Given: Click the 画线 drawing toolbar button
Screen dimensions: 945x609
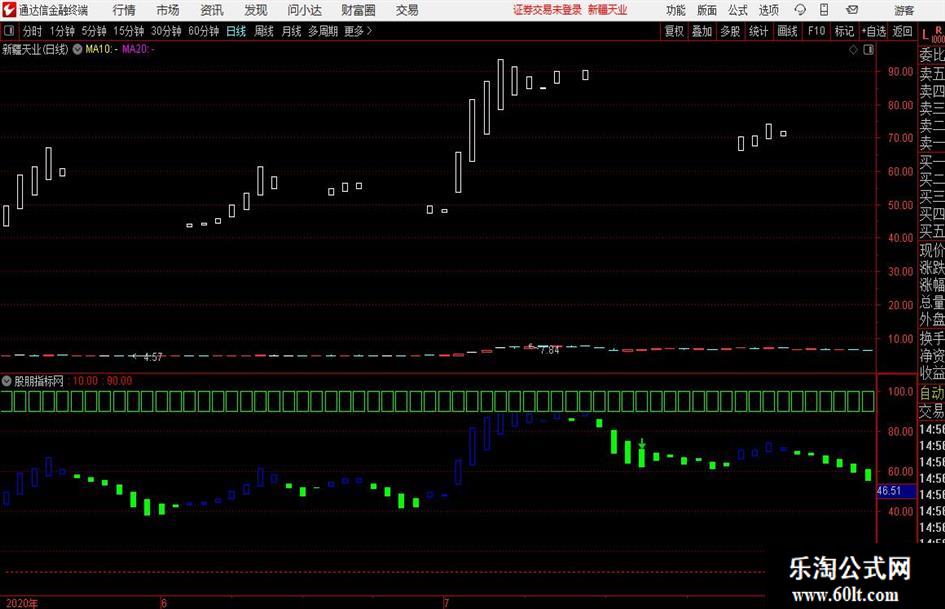Looking at the screenshot, I should pos(787,31).
